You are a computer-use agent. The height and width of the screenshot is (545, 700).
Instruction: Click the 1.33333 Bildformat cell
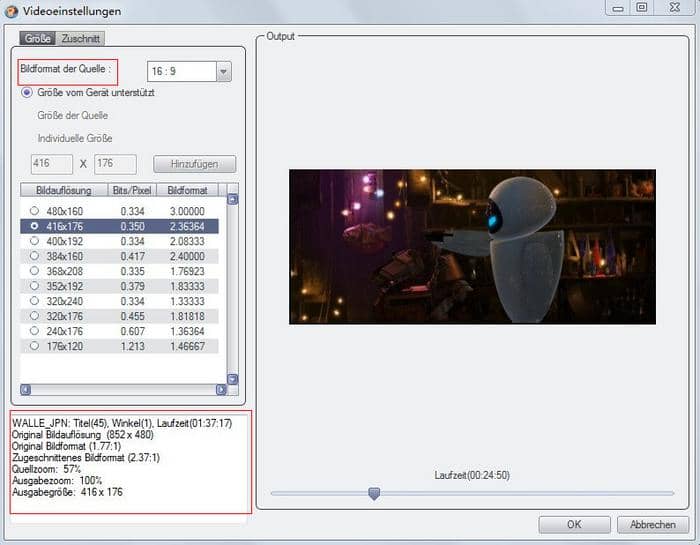click(187, 301)
